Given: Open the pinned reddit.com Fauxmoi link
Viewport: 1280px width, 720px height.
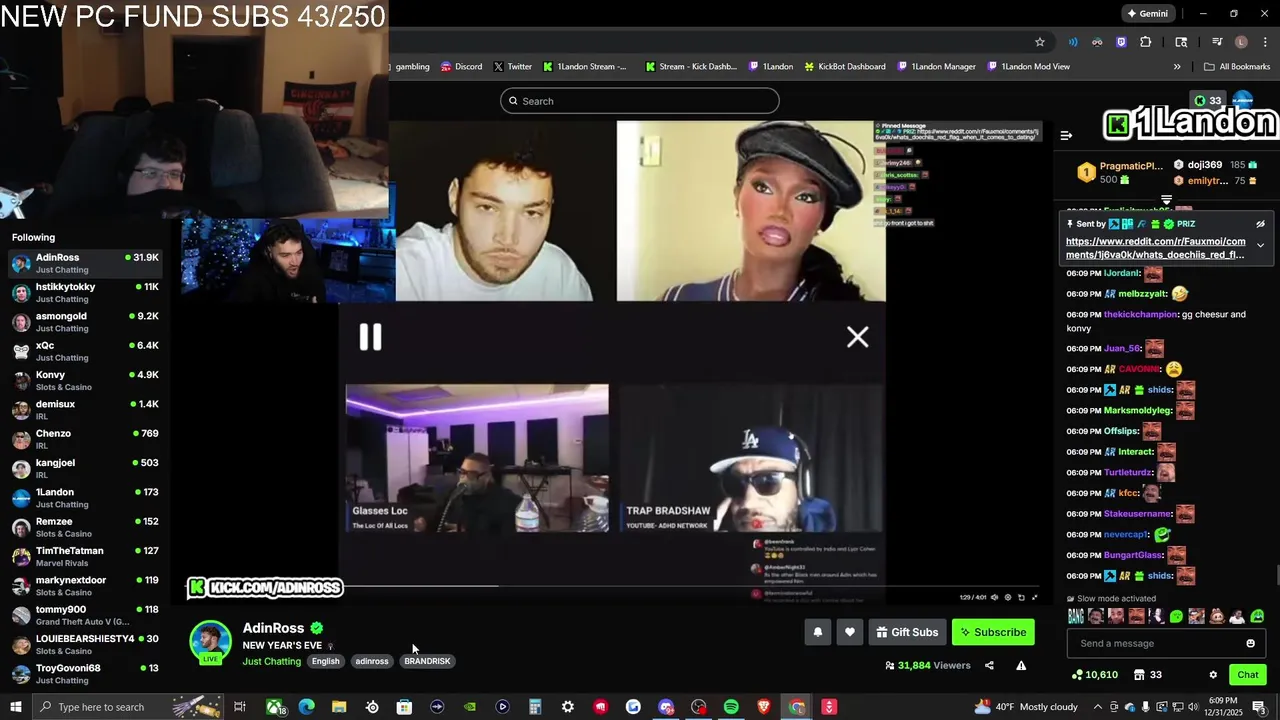Looking at the screenshot, I should 1155,248.
